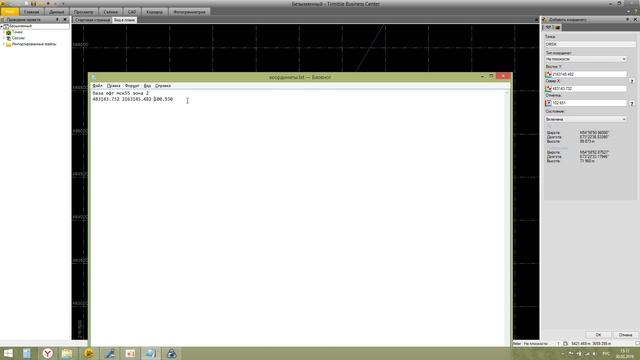Screen dimensions: 640x360
Task: Select the Безымянный project root node
Action: click(20, 26)
